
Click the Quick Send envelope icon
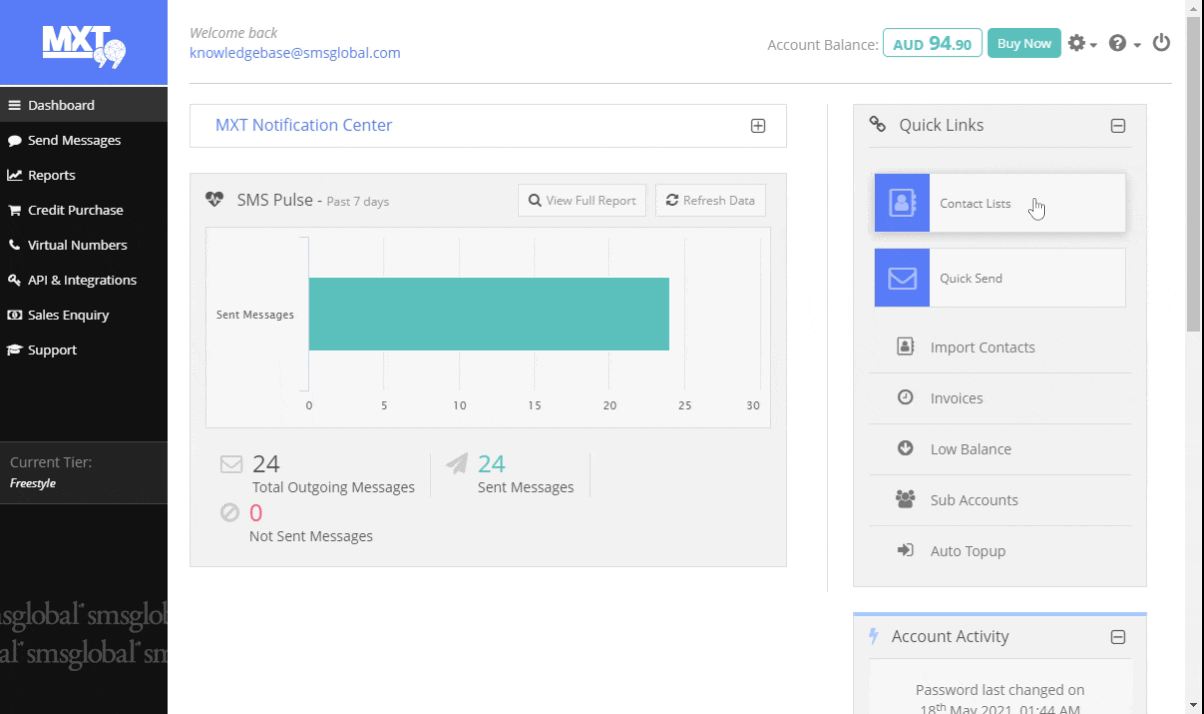[x=902, y=278]
